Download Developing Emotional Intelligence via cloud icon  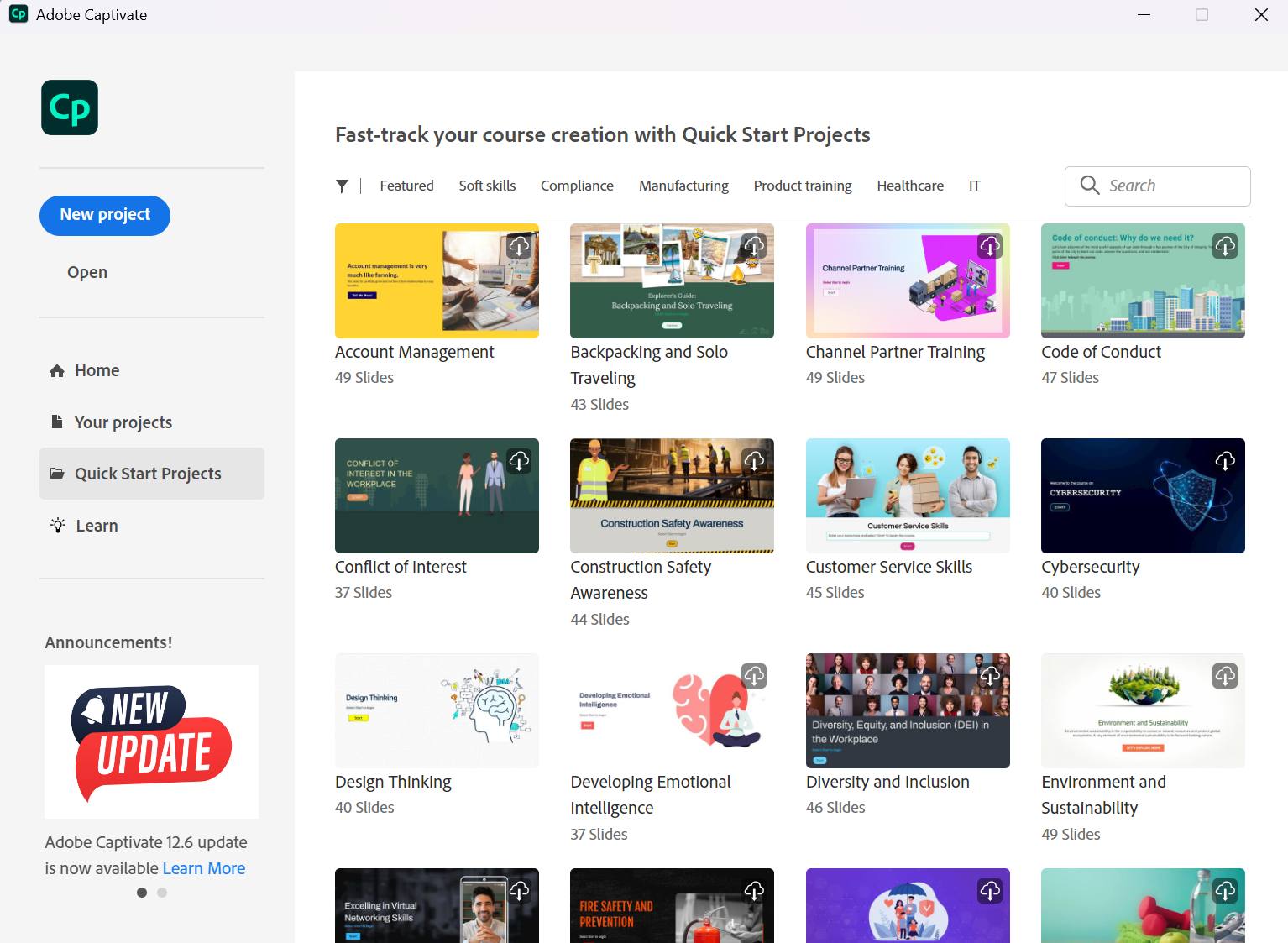pos(754,676)
